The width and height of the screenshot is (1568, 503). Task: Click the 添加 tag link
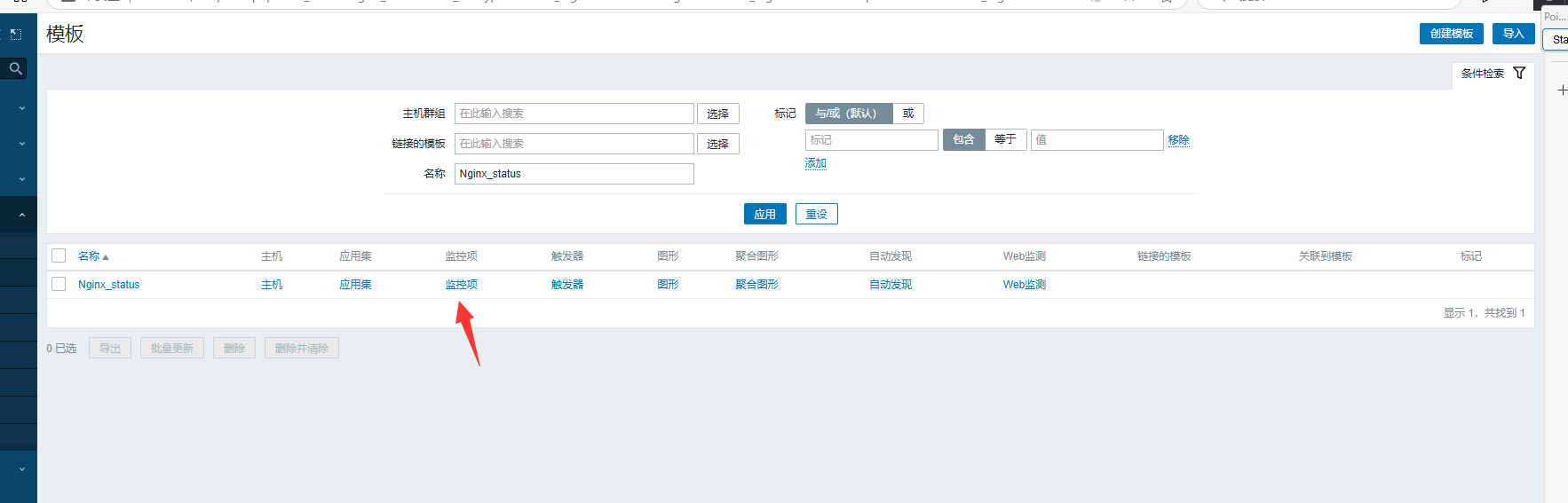coord(815,163)
